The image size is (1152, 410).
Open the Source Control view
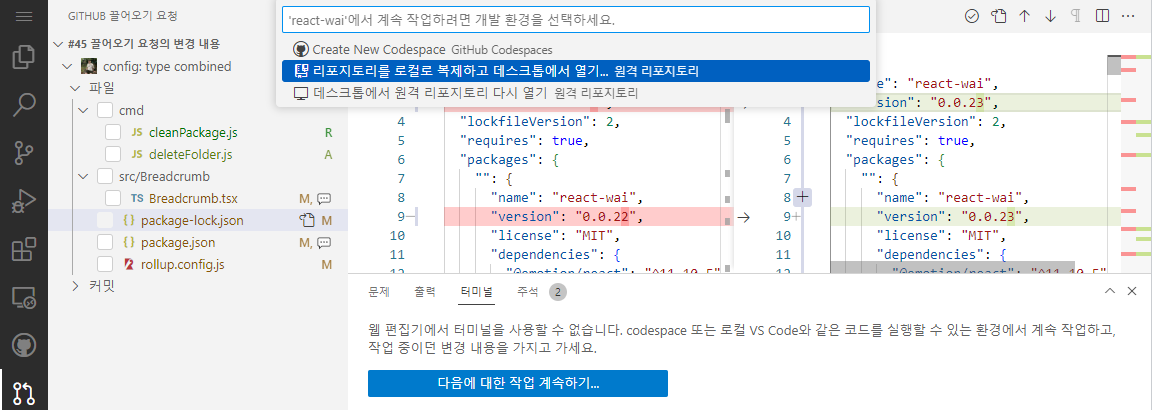coord(24,154)
